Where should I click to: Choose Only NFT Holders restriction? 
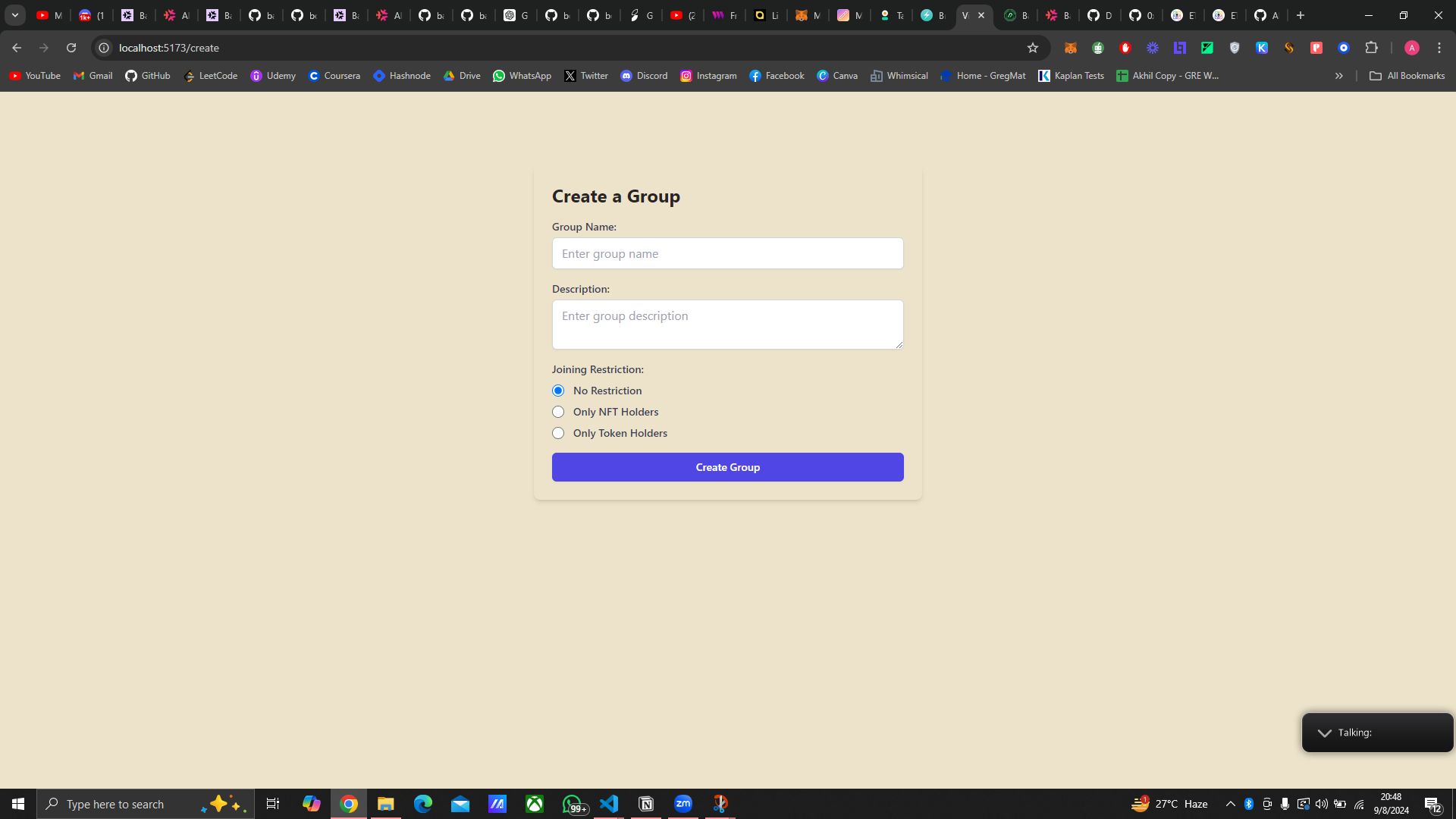[x=558, y=412]
